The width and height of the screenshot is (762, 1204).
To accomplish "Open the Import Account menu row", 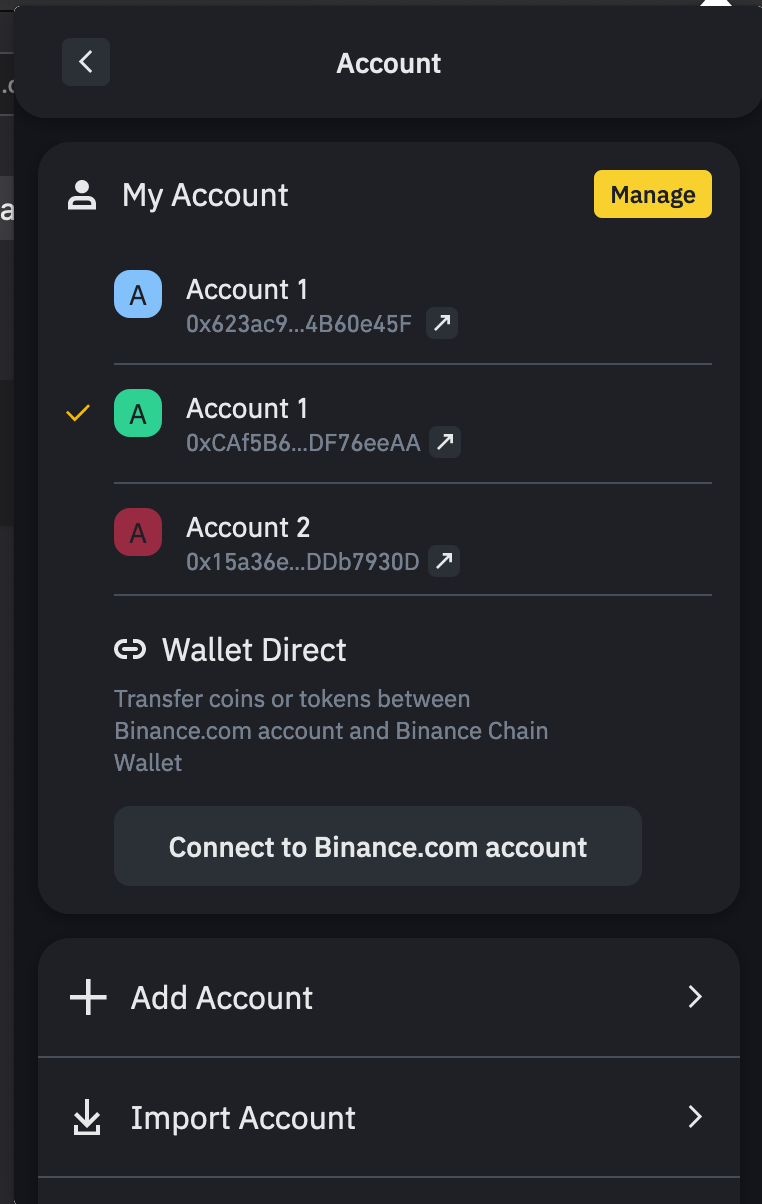I will (x=389, y=1117).
